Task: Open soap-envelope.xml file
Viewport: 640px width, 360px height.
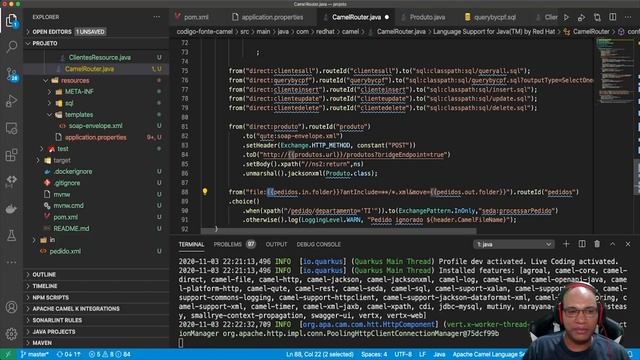Action: (x=96, y=126)
